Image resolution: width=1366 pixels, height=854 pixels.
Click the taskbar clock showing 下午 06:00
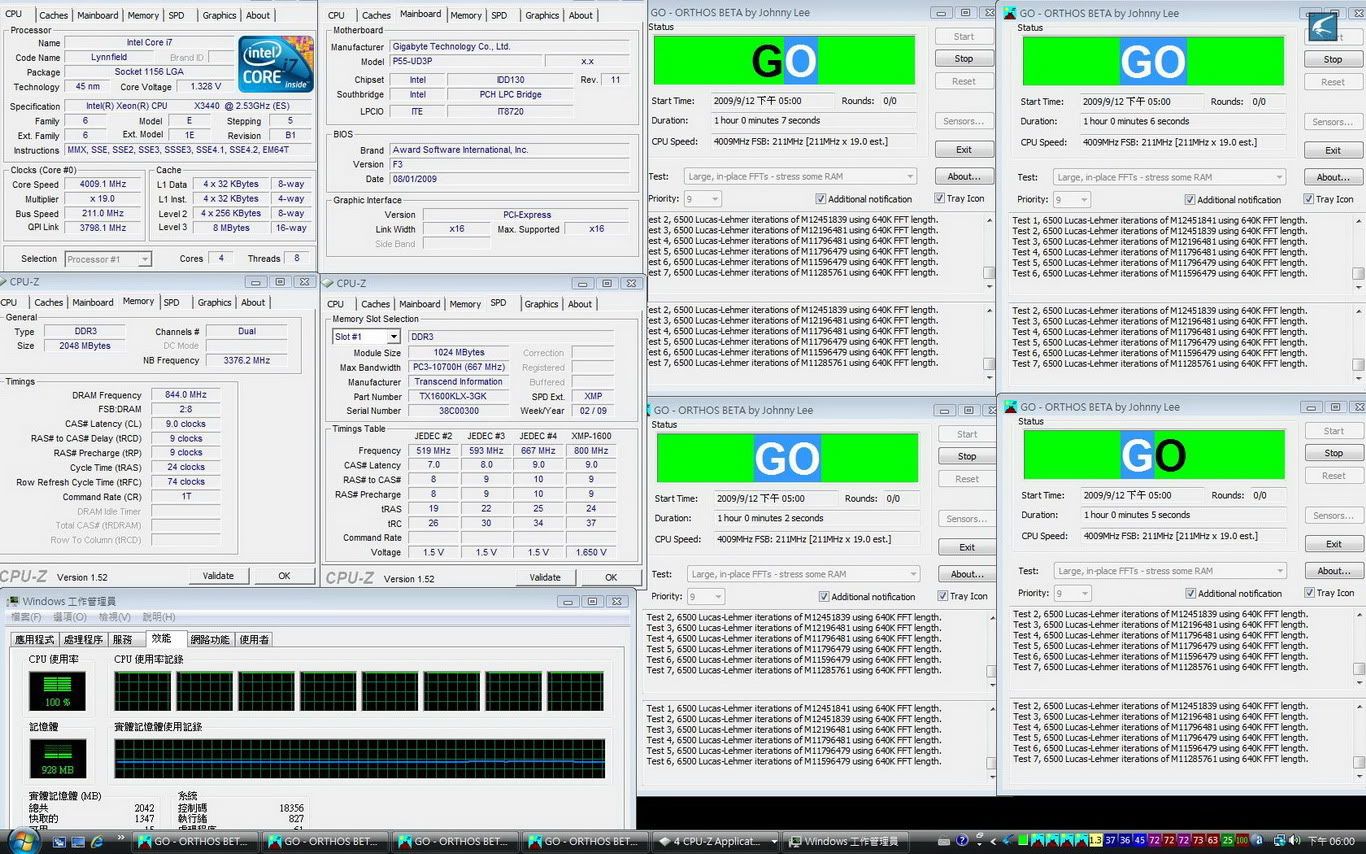(1331, 842)
